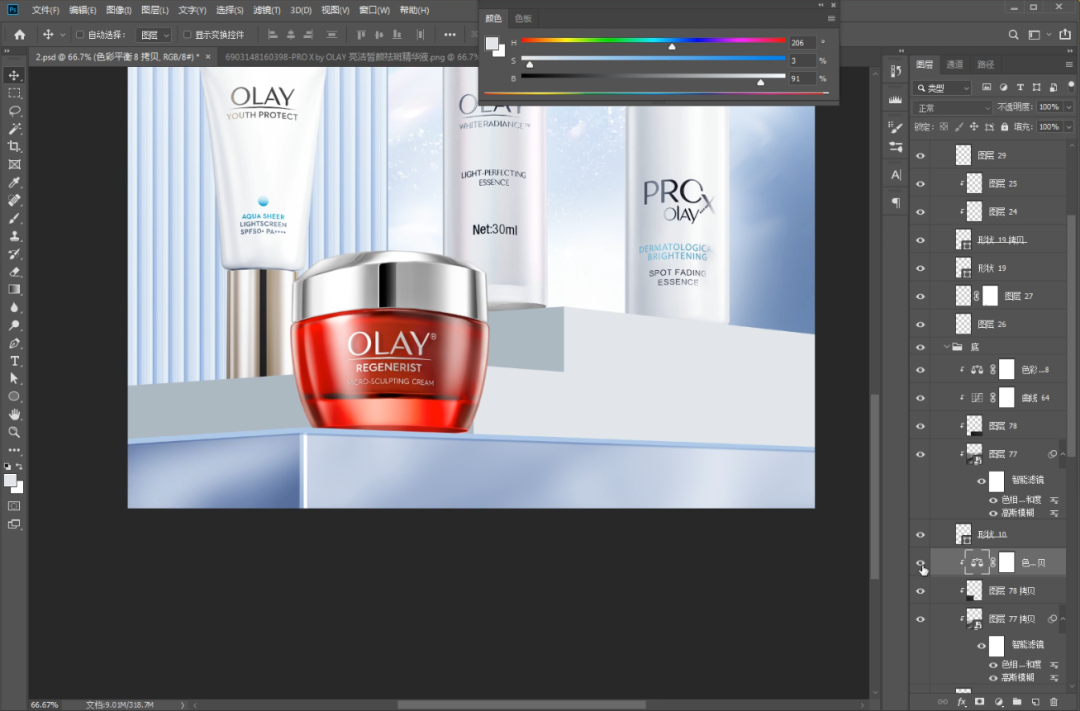Switch to the PRO X by OLAY png document tab
1080x711 pixels.
click(351, 57)
